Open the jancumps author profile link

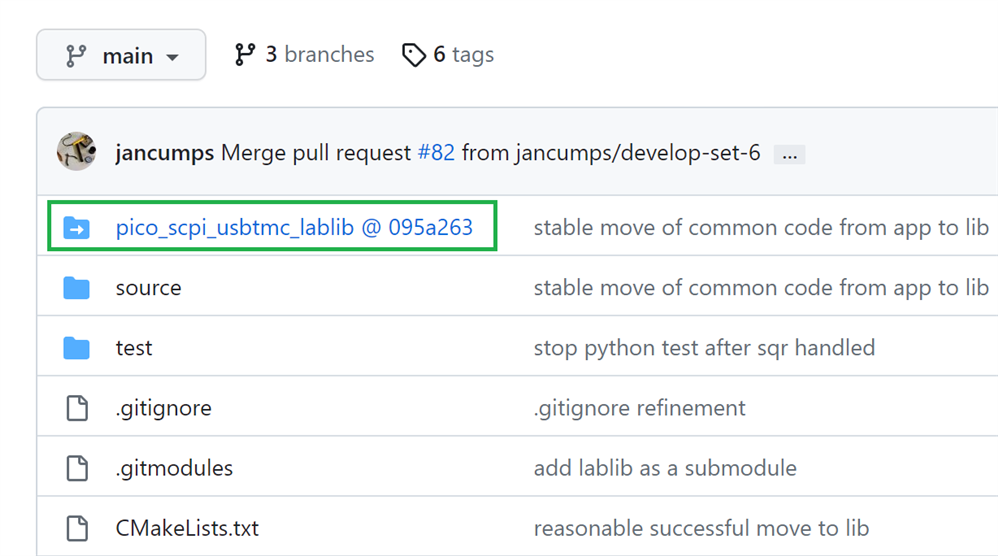pyautogui.click(x=164, y=153)
